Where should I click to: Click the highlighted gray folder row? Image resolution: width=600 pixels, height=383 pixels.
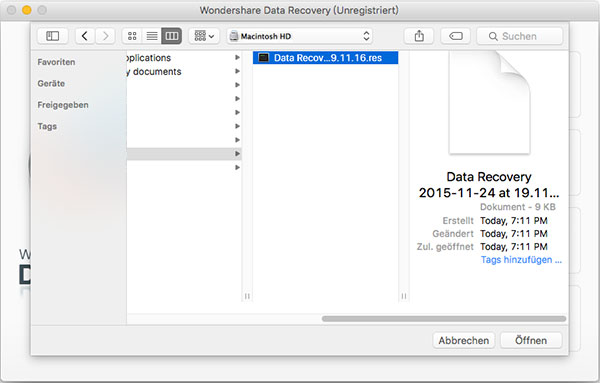coord(184,154)
